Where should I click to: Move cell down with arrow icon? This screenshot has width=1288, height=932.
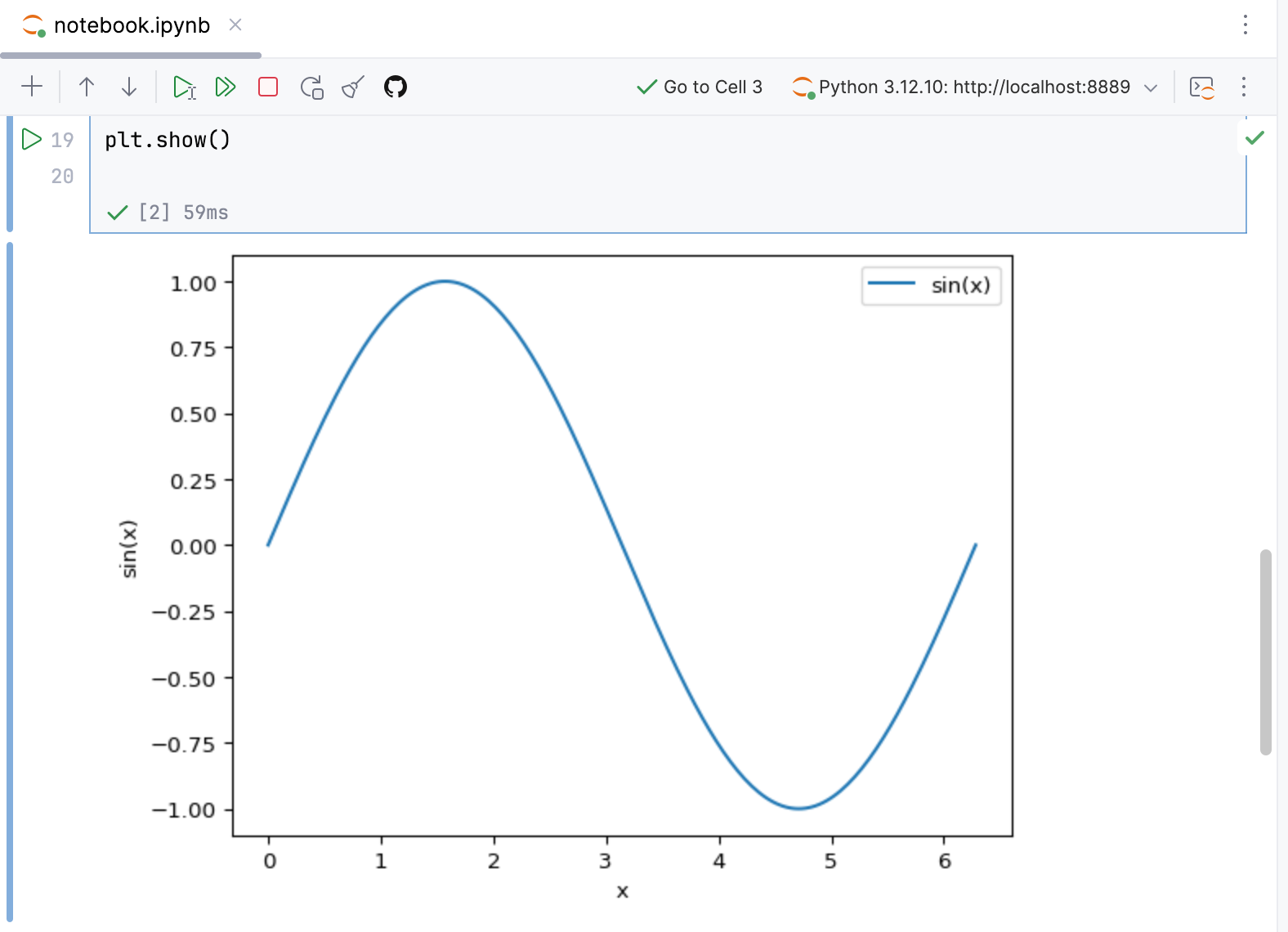pyautogui.click(x=129, y=87)
